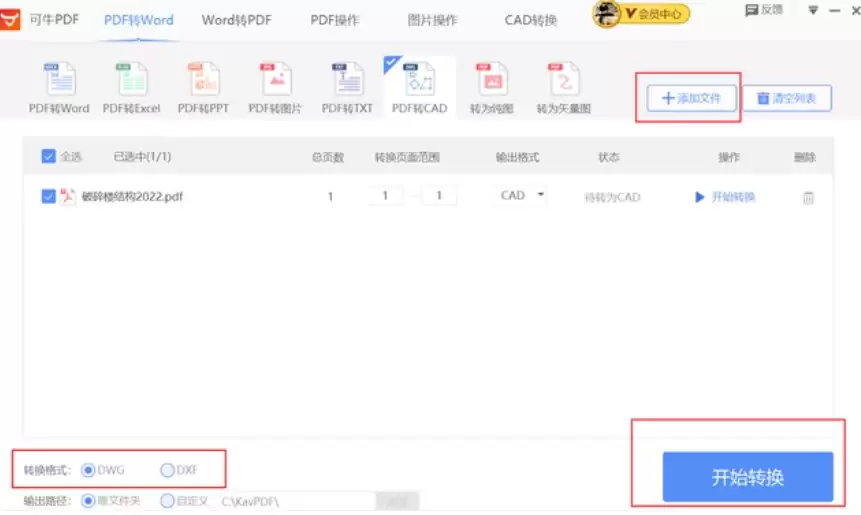Select the 自定义 output path radio button
Screen dimensions: 861x515
[167, 501]
